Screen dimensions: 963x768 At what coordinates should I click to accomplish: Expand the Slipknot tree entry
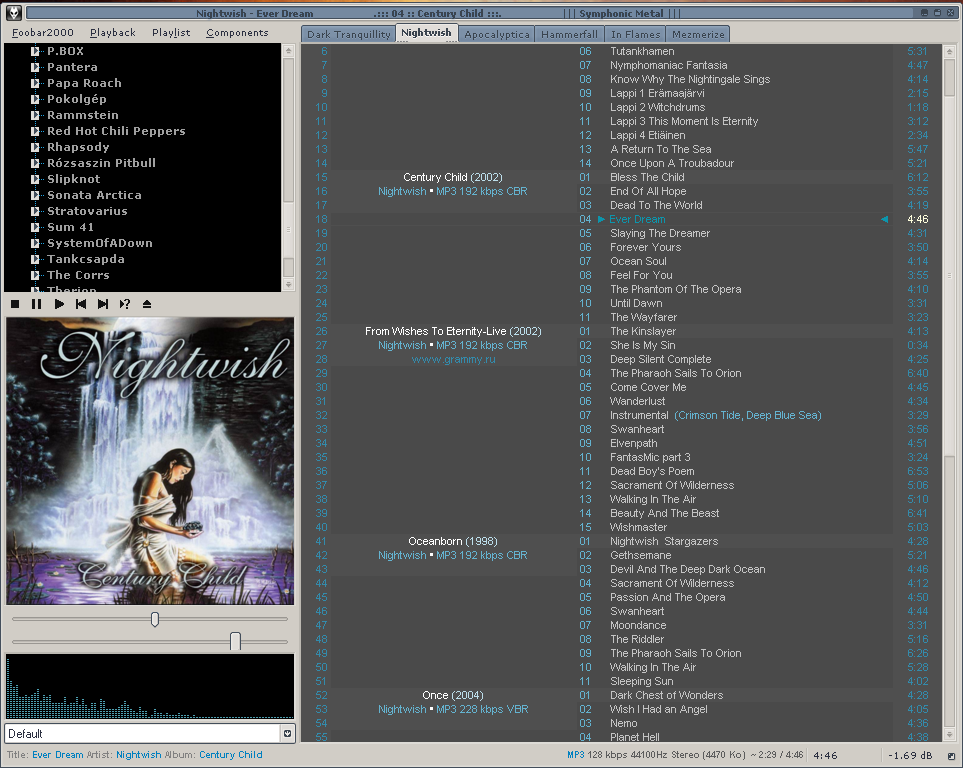tap(36, 179)
